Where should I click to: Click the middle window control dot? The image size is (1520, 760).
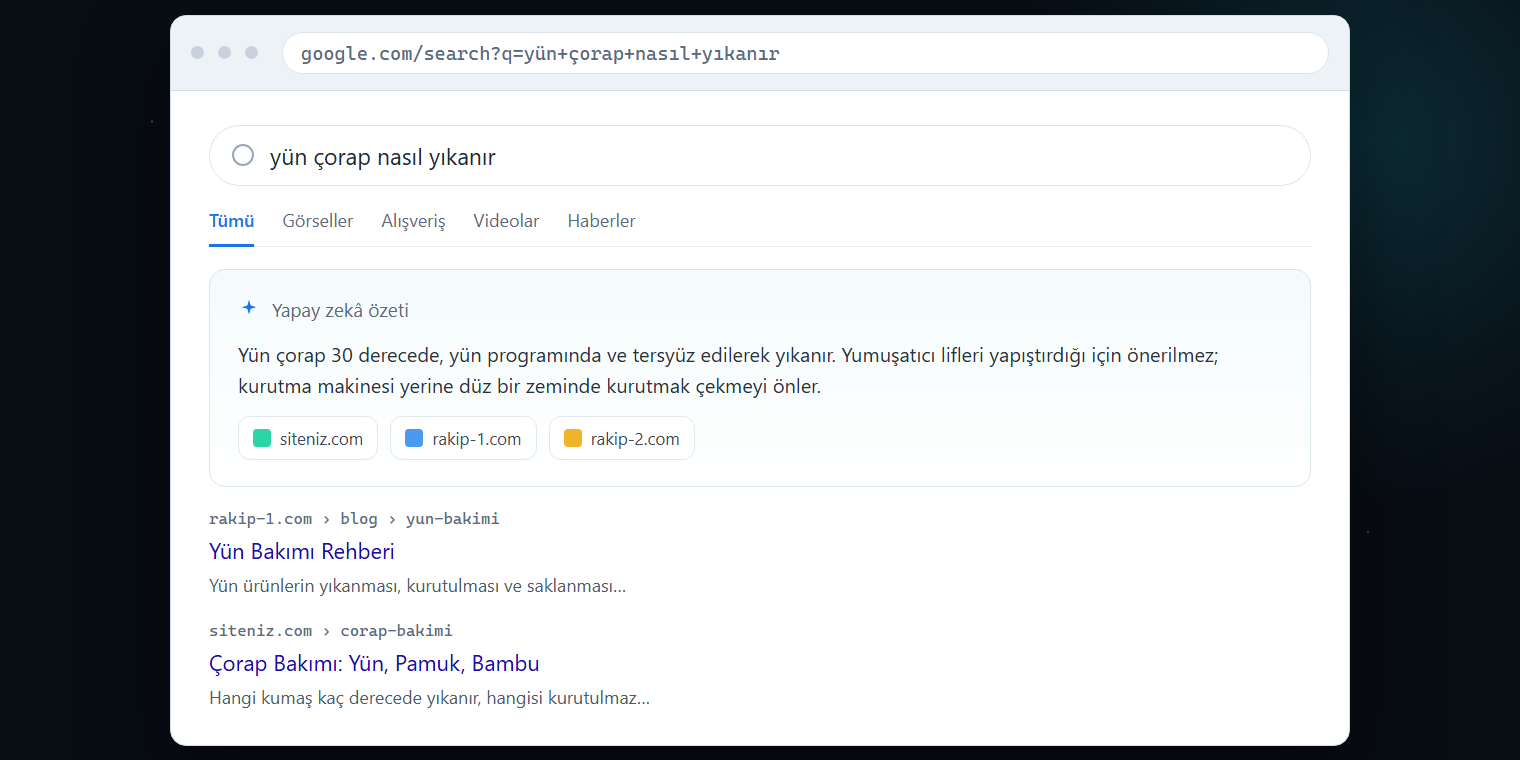(224, 53)
